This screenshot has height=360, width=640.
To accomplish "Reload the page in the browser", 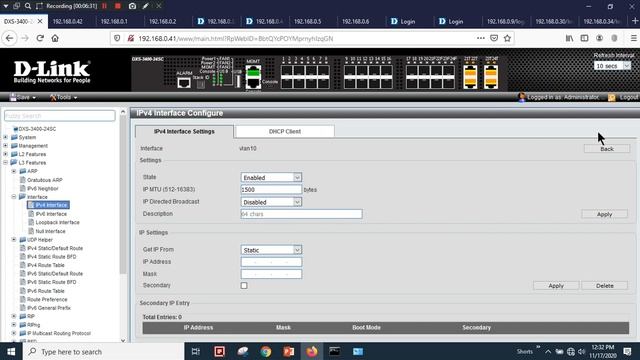I will coord(40,38).
